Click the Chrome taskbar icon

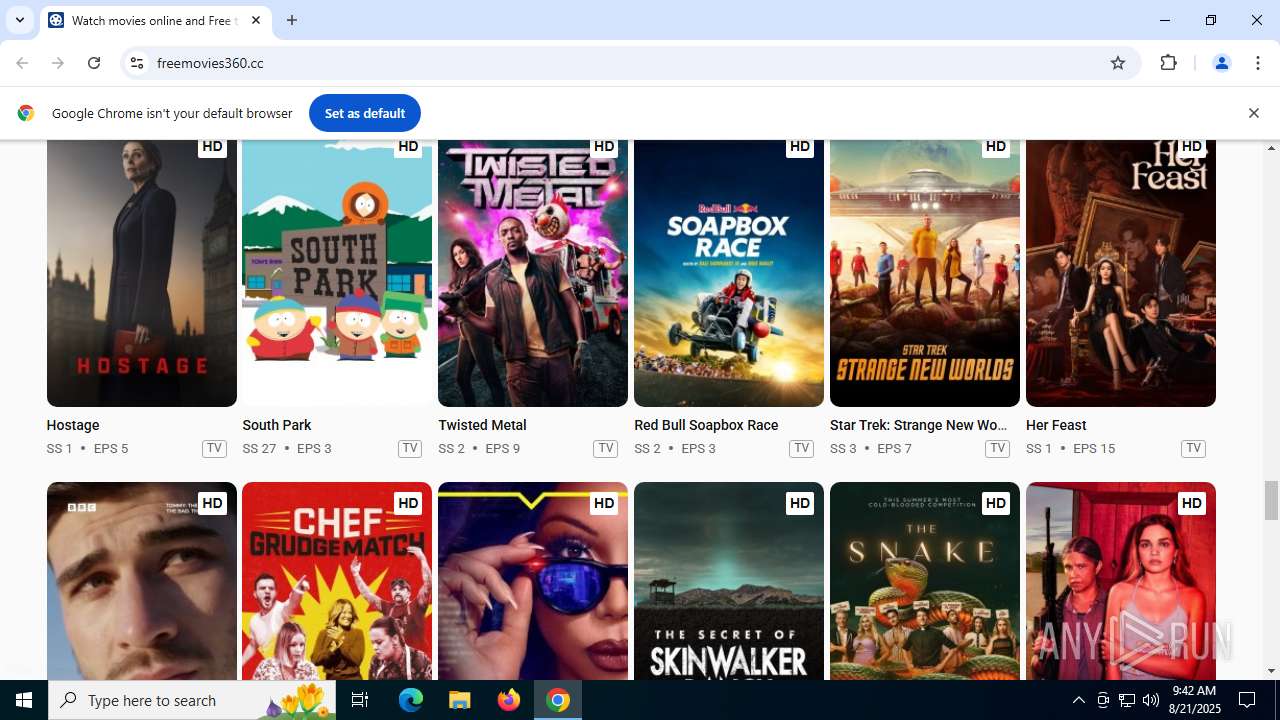[x=558, y=700]
